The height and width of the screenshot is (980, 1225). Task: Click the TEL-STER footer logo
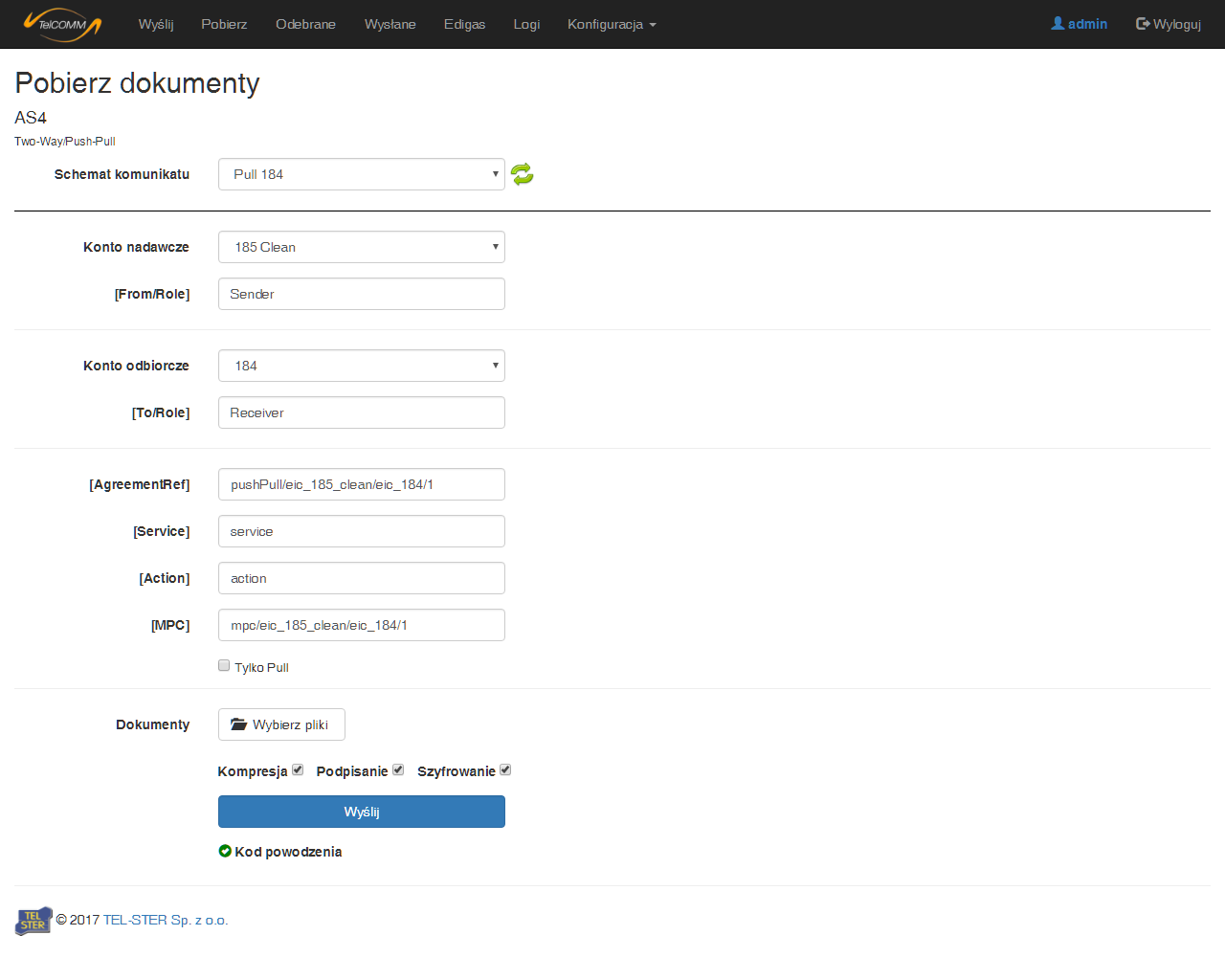33,921
